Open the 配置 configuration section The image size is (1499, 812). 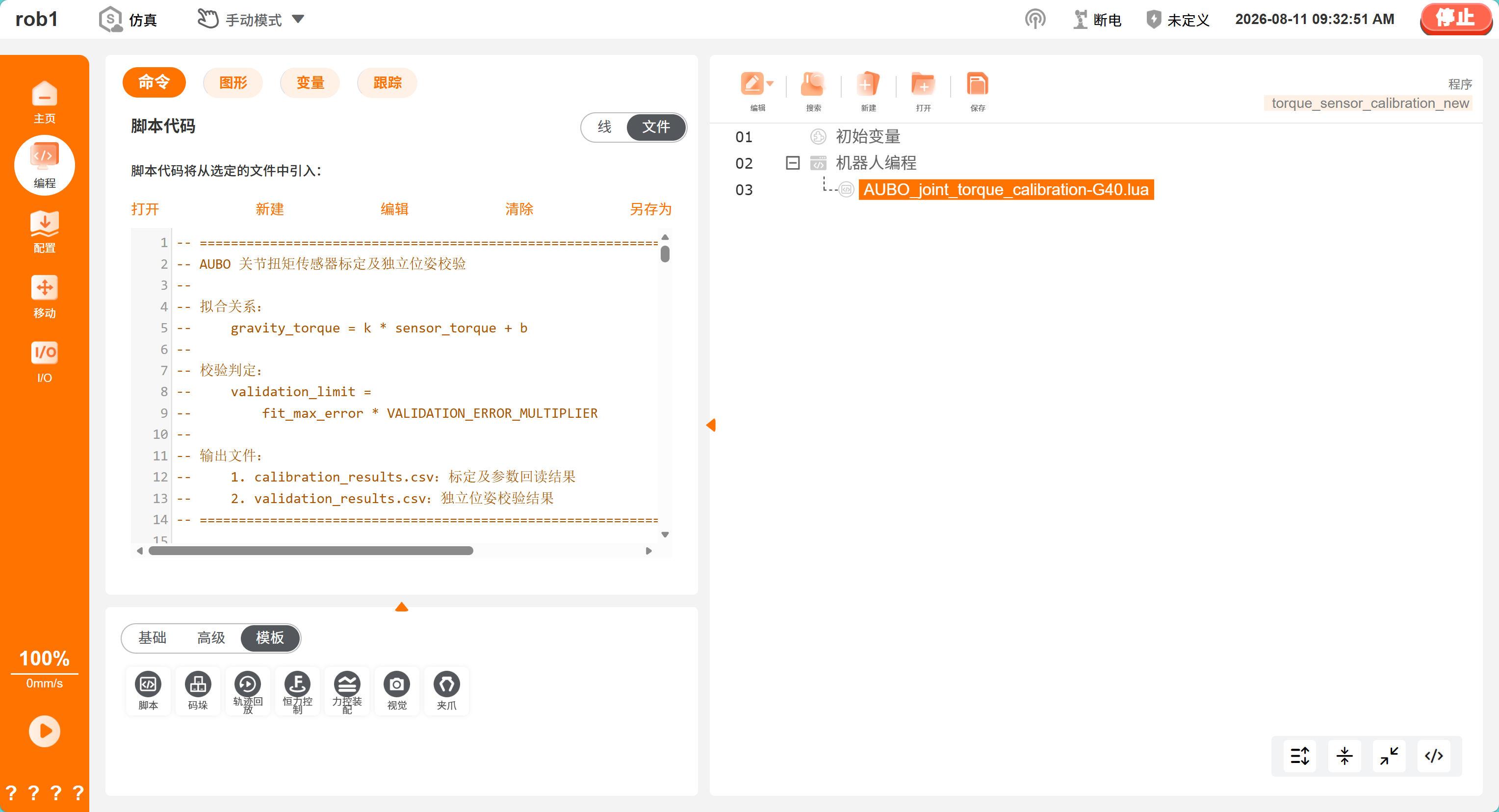point(44,231)
